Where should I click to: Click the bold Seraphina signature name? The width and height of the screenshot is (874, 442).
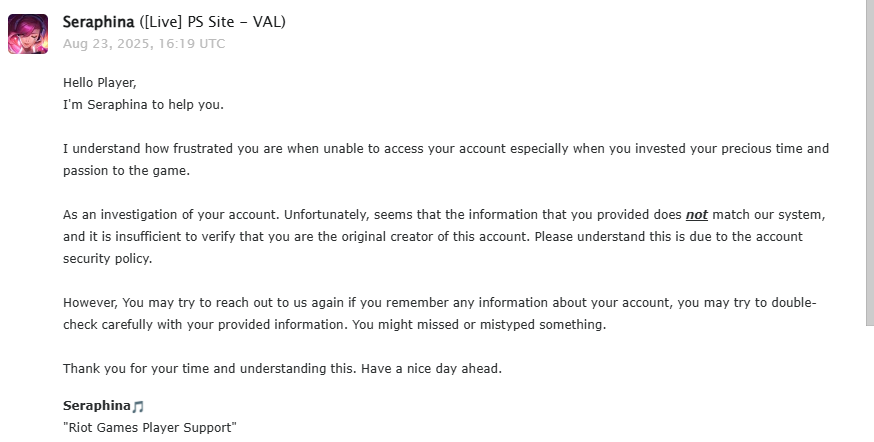point(96,406)
